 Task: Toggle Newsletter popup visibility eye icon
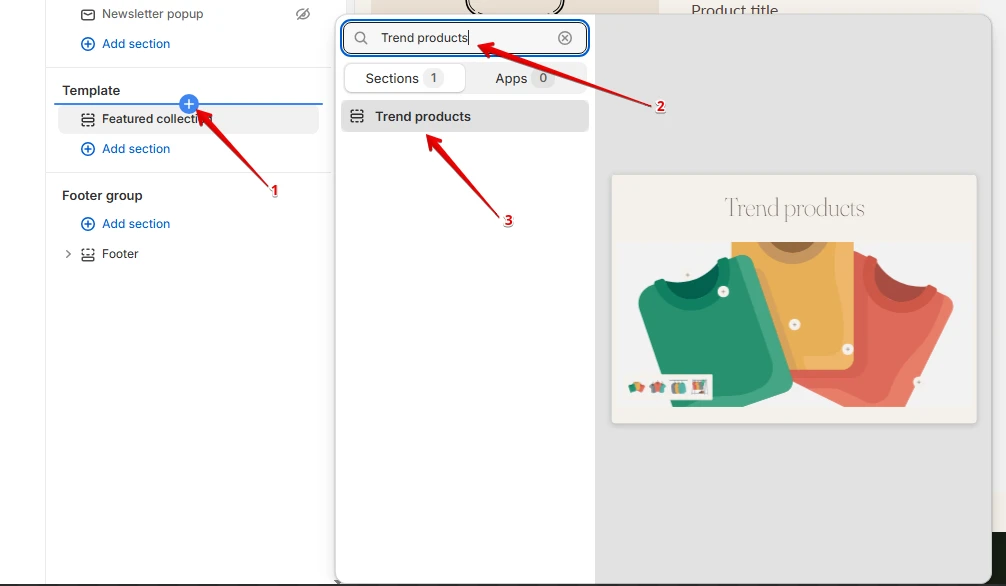303,14
